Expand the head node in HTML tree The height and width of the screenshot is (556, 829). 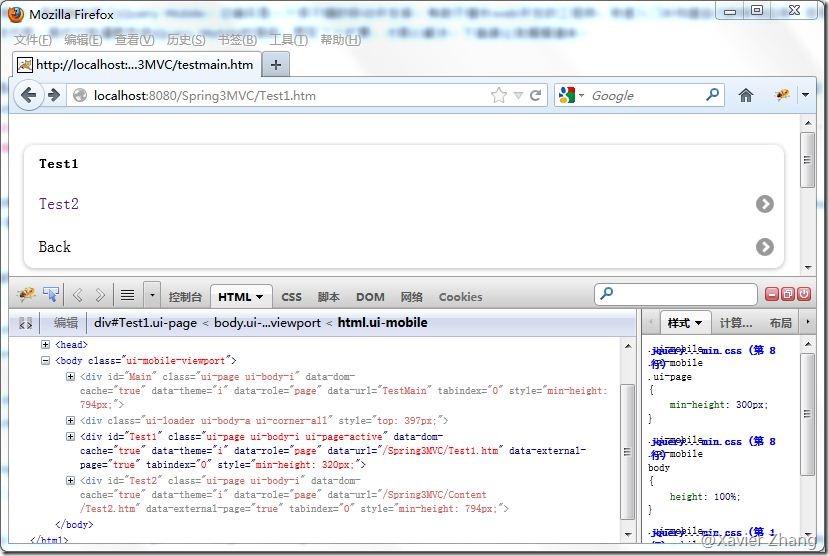point(46,344)
